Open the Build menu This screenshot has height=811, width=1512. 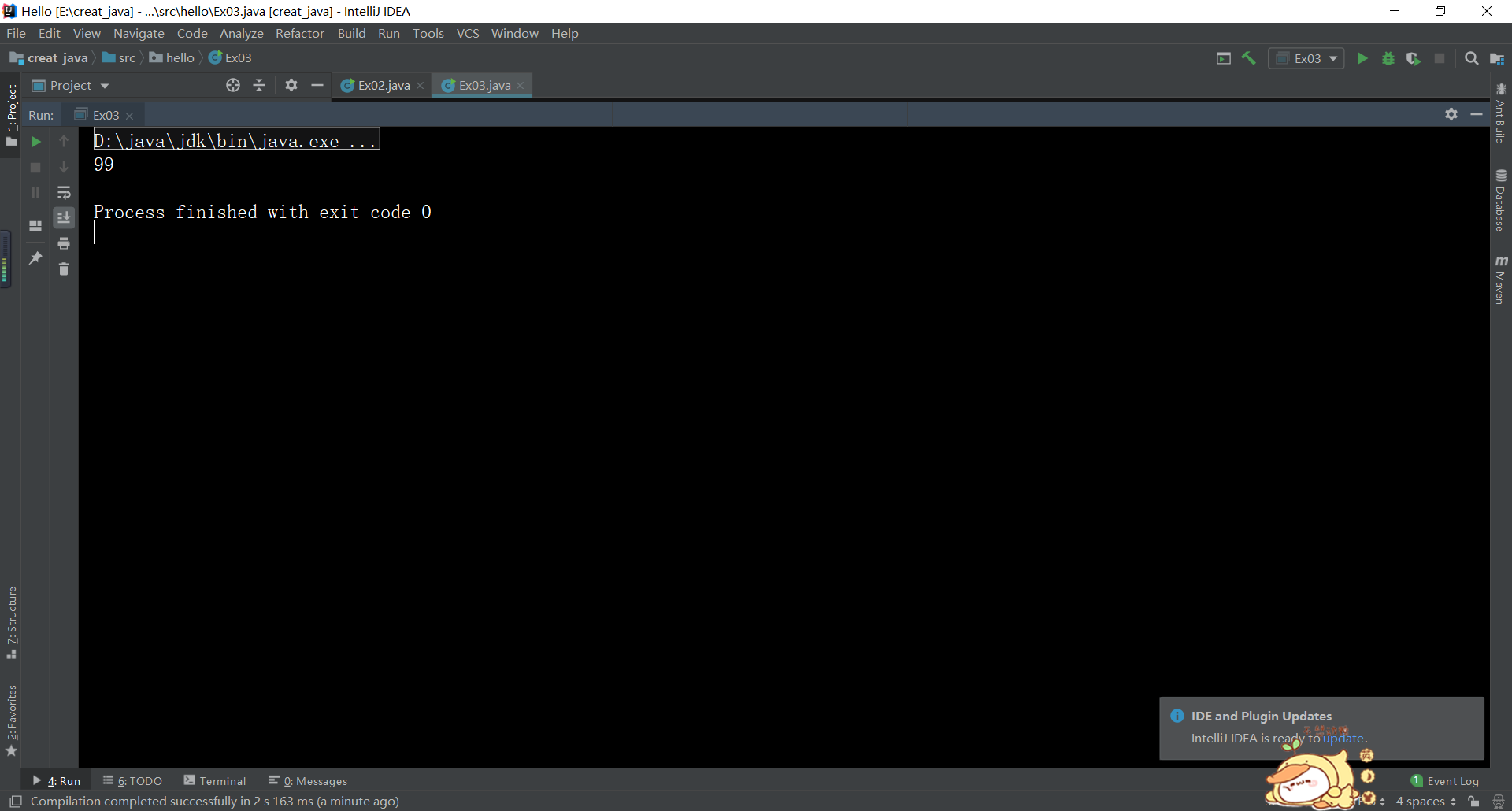[x=351, y=33]
